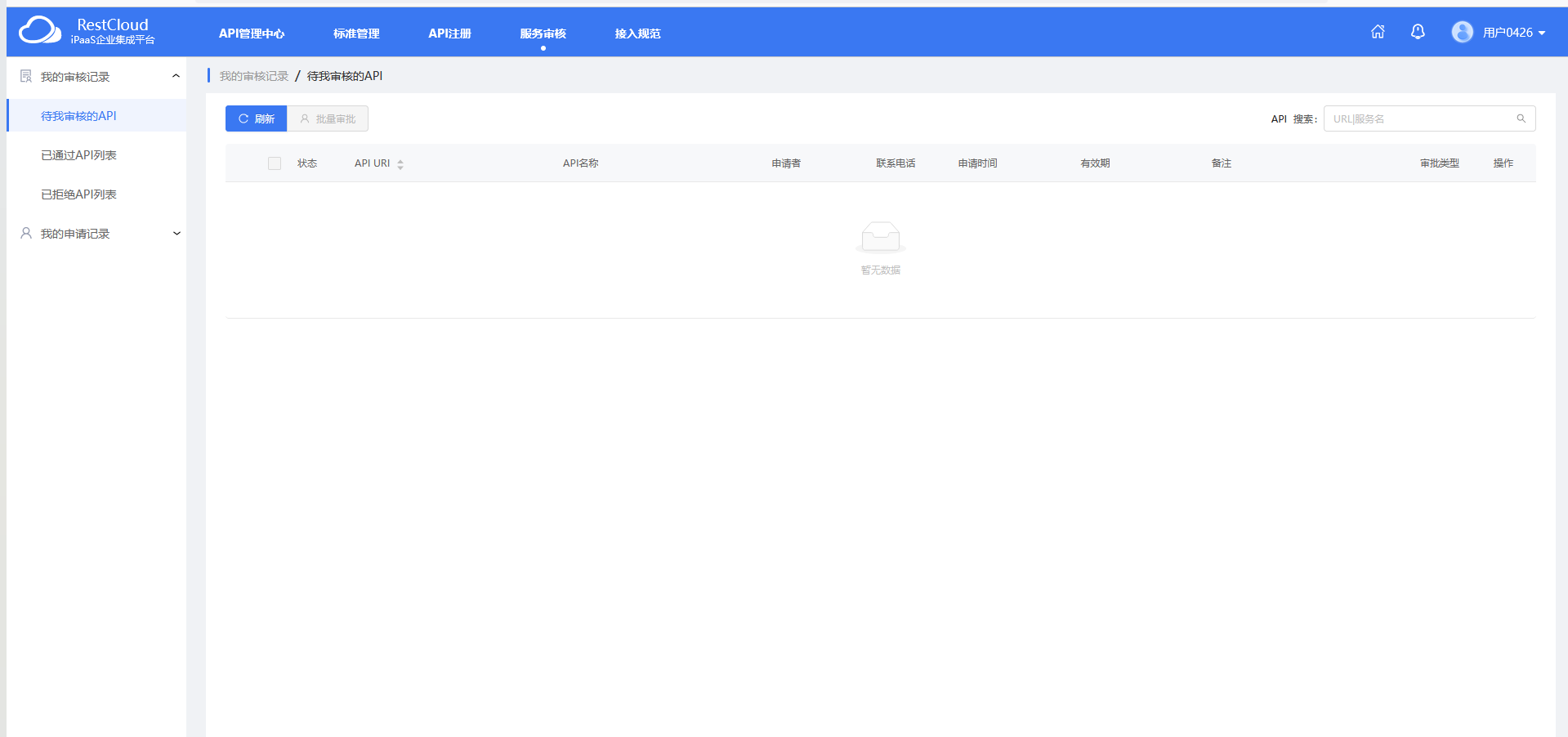Click the 批量审批 button
The width and height of the screenshot is (1568, 737).
click(328, 118)
